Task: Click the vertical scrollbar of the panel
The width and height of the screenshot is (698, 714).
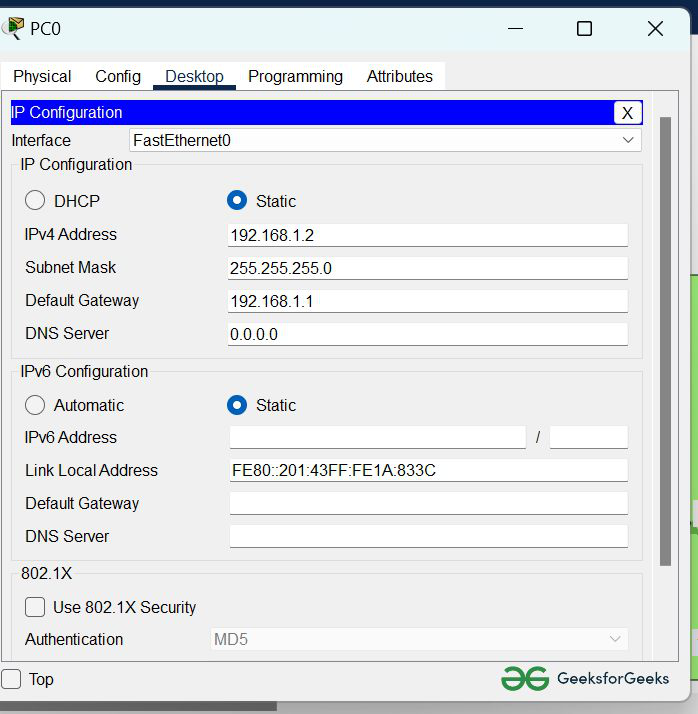Action: pyautogui.click(x=665, y=342)
